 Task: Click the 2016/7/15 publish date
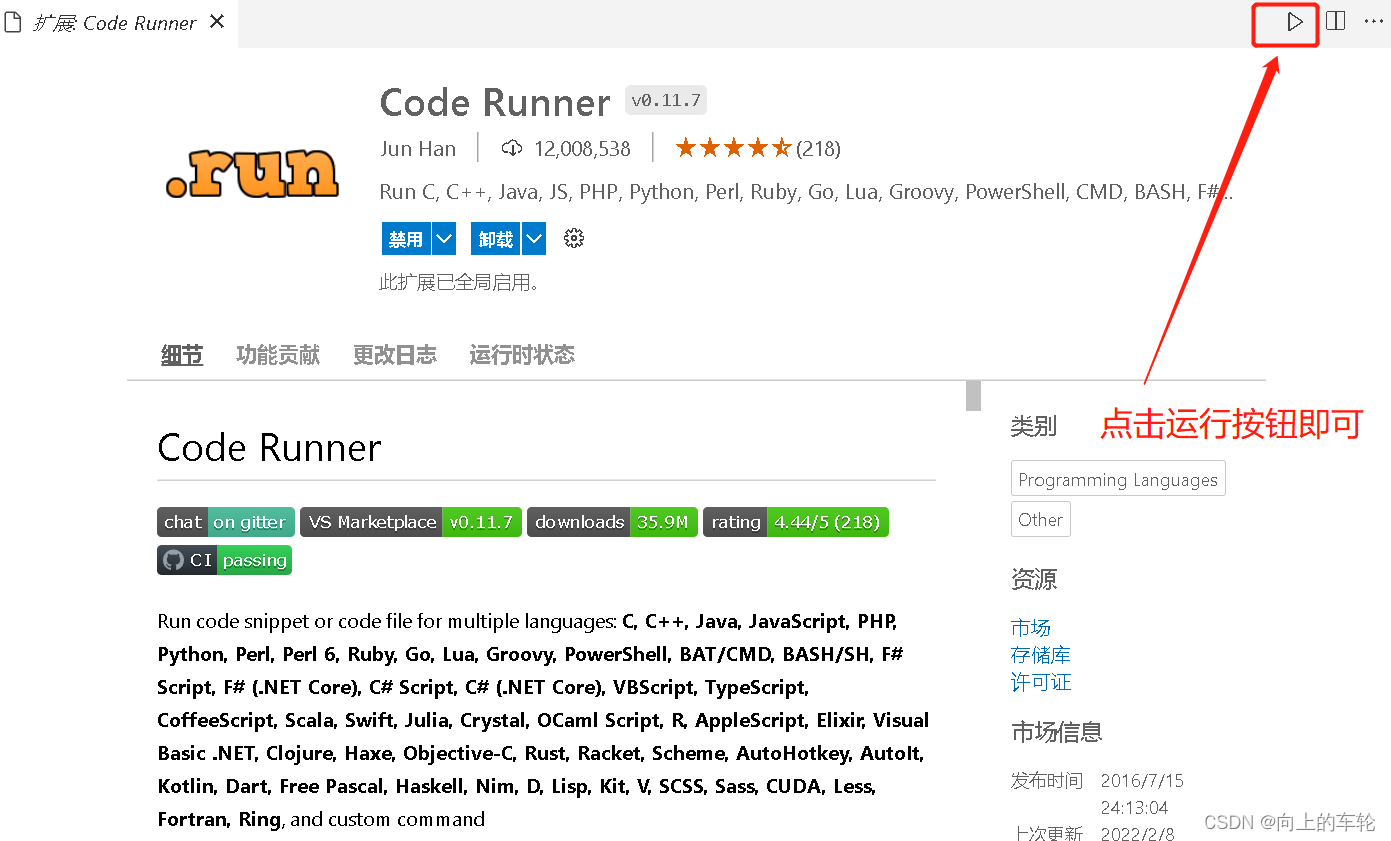coord(1142,781)
